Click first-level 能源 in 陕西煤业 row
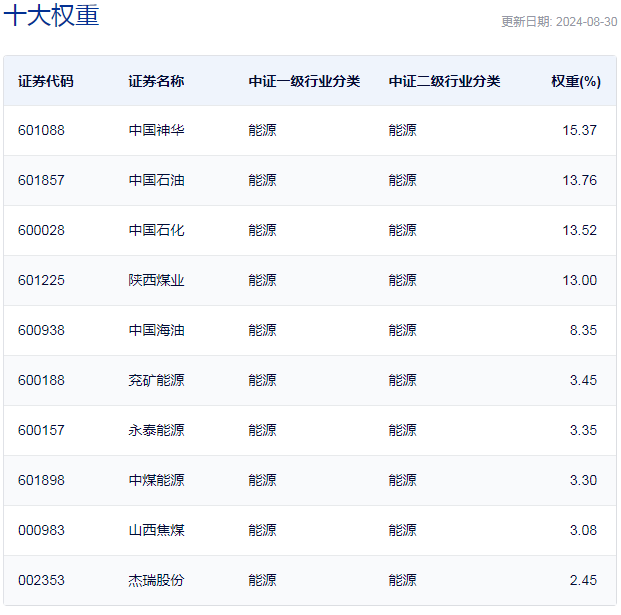This screenshot has width=621, height=615. [x=262, y=280]
